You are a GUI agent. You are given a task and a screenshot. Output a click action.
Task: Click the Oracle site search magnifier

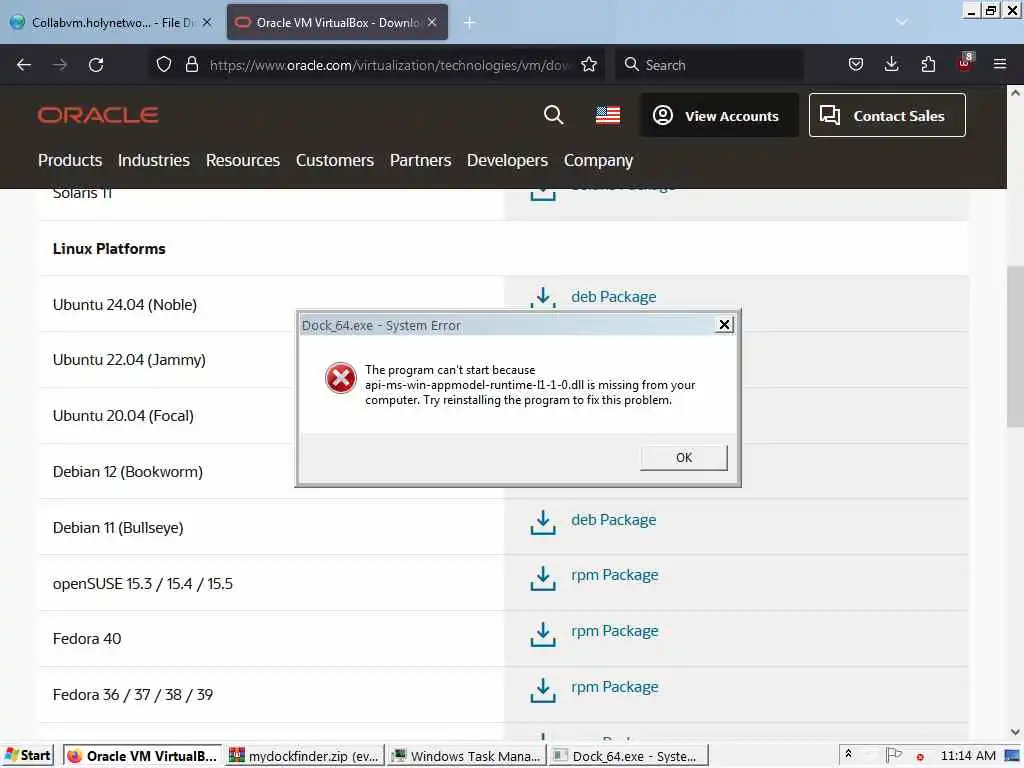pyautogui.click(x=553, y=115)
